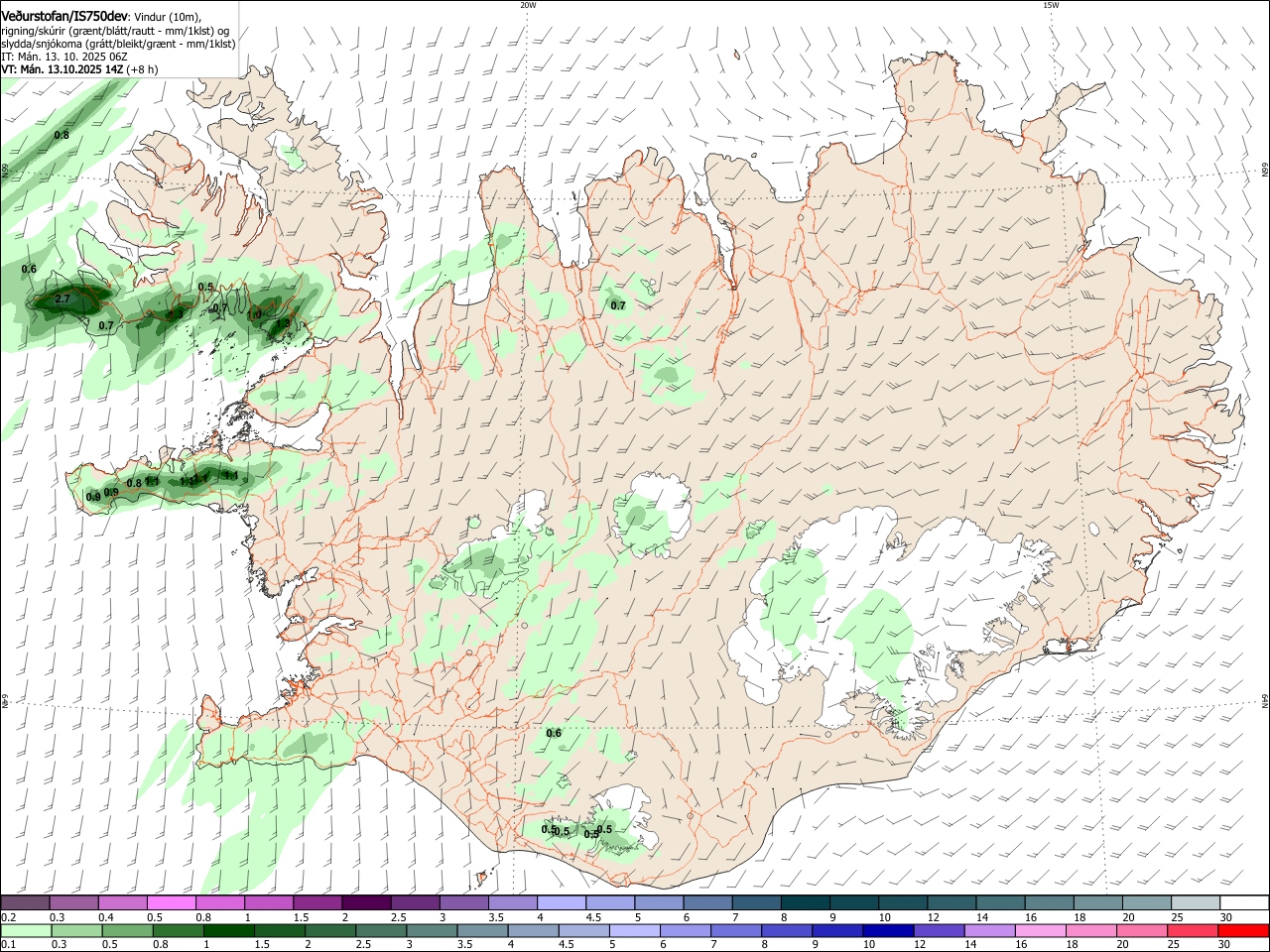Image resolution: width=1270 pixels, height=952 pixels.
Task: Click the 2.7 precipitation value on the map
Action: pyautogui.click(x=62, y=298)
